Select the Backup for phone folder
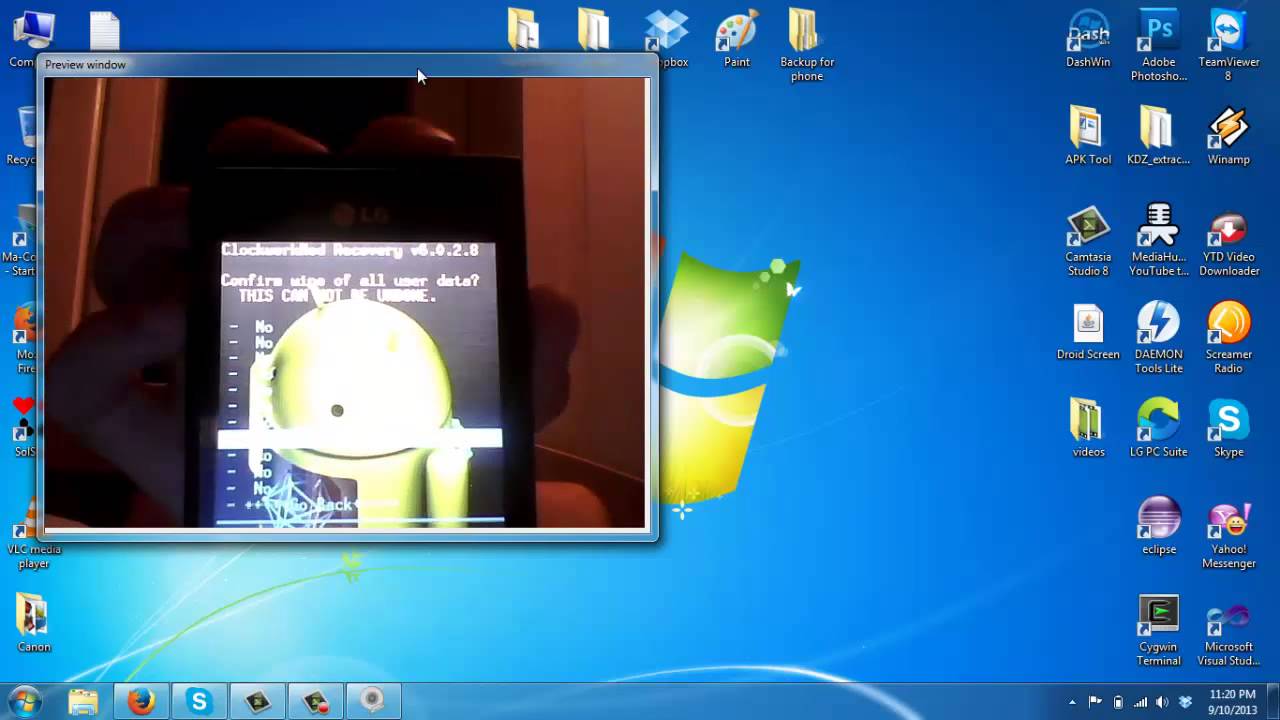The image size is (1280, 720). [807, 46]
